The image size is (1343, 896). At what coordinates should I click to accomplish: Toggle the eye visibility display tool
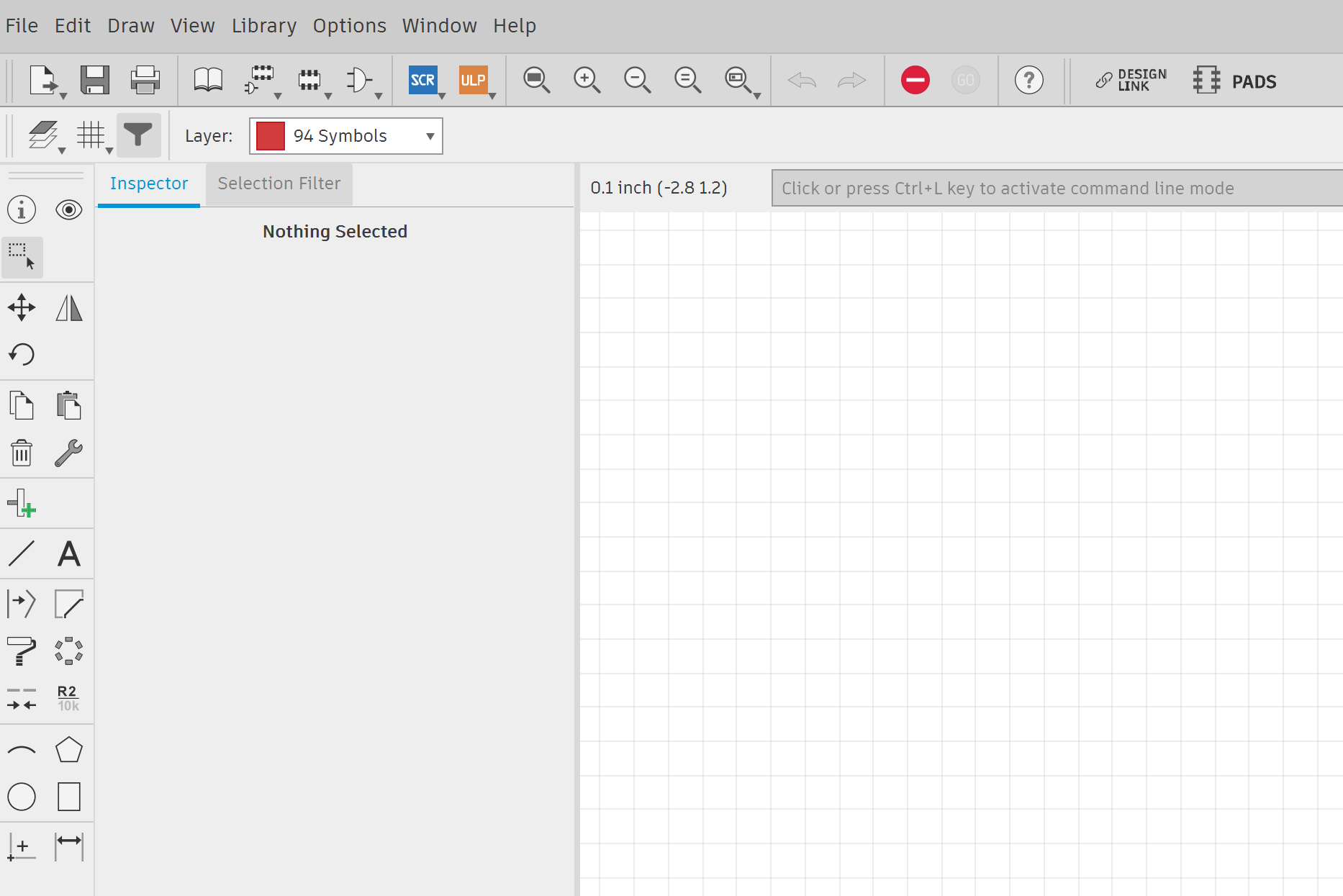click(69, 209)
